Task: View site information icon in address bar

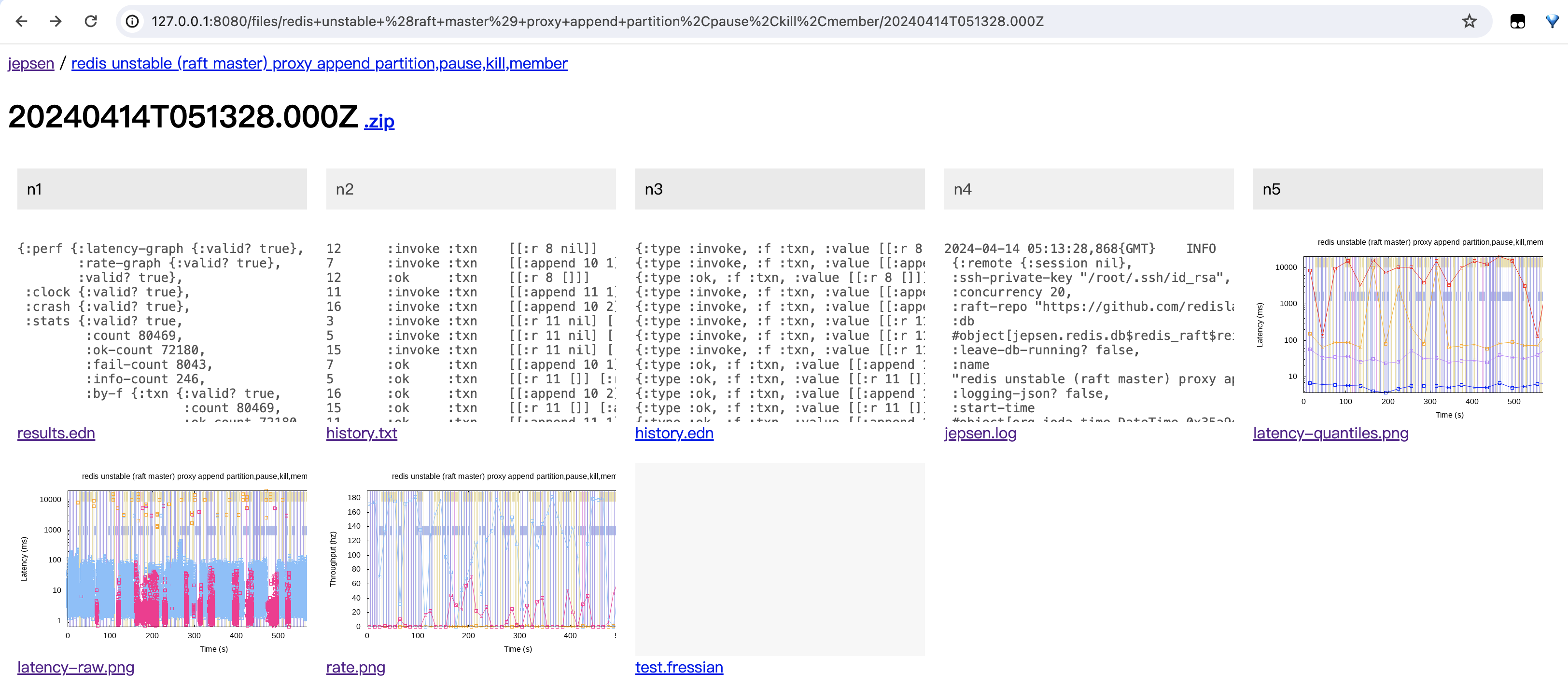Action: (x=132, y=21)
